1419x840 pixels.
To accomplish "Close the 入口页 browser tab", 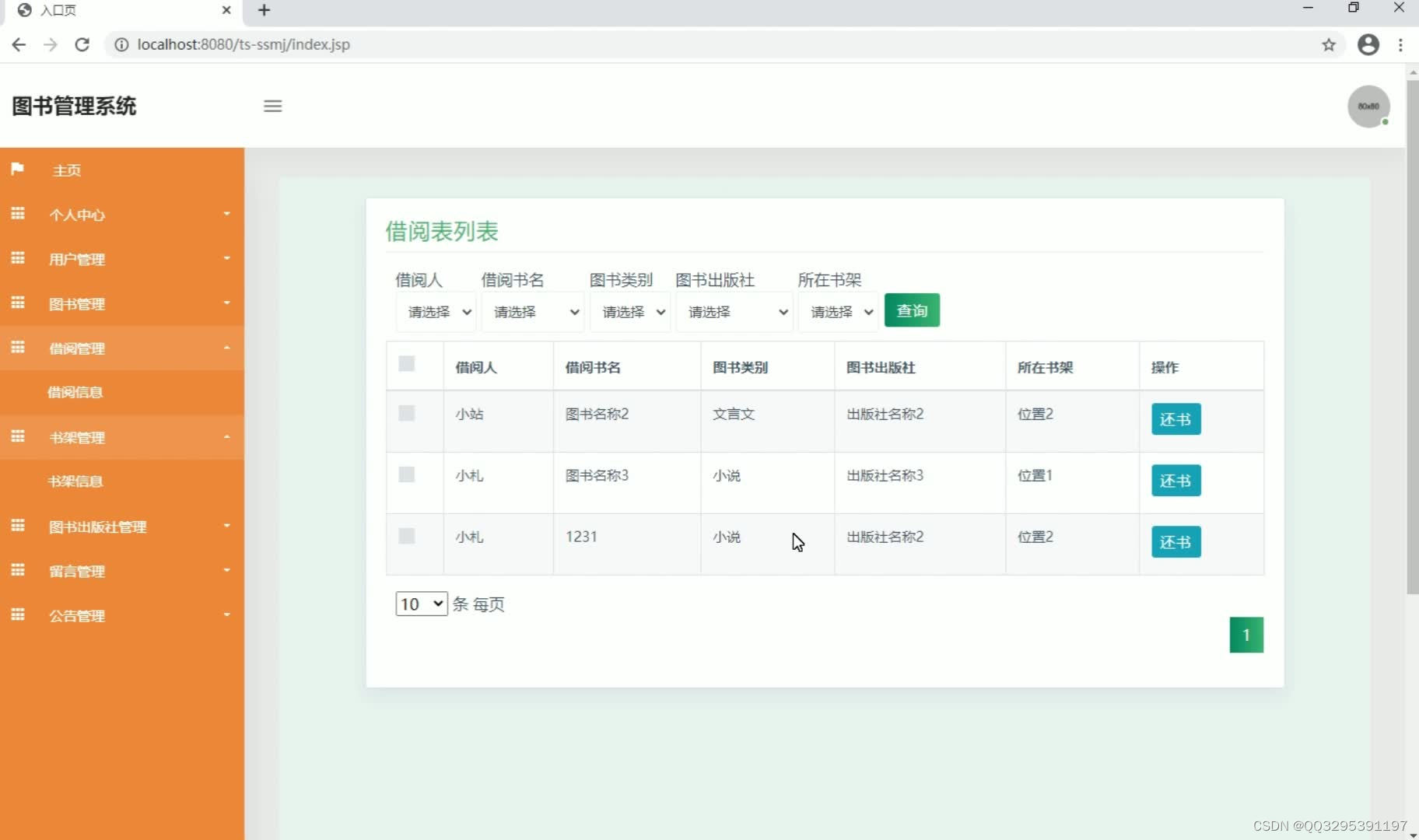I will pos(226,10).
